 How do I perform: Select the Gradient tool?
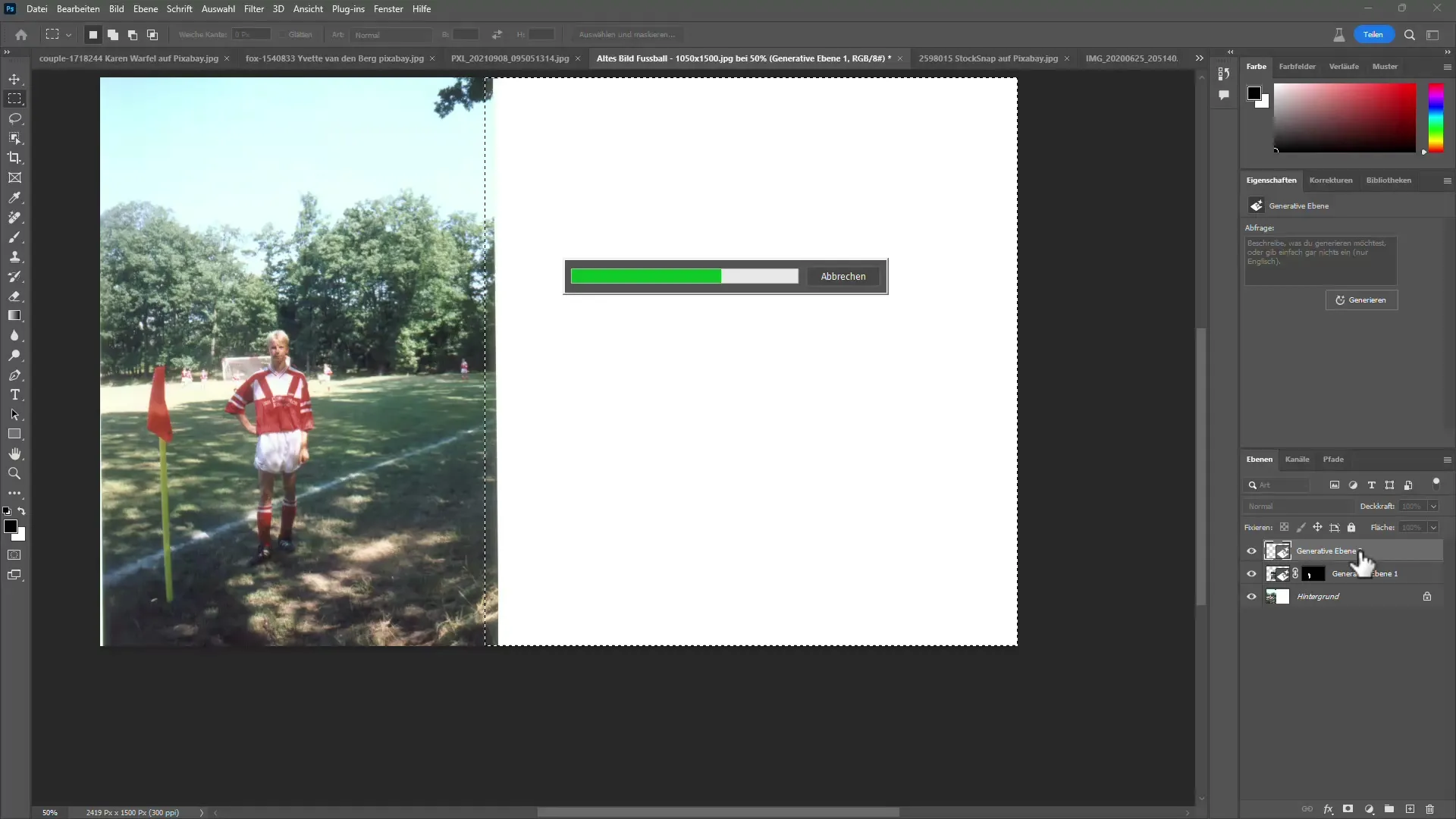tap(14, 316)
